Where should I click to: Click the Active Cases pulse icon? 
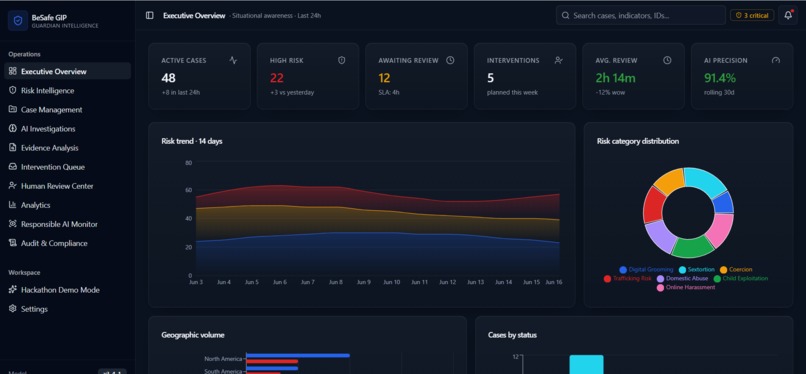pyautogui.click(x=233, y=60)
